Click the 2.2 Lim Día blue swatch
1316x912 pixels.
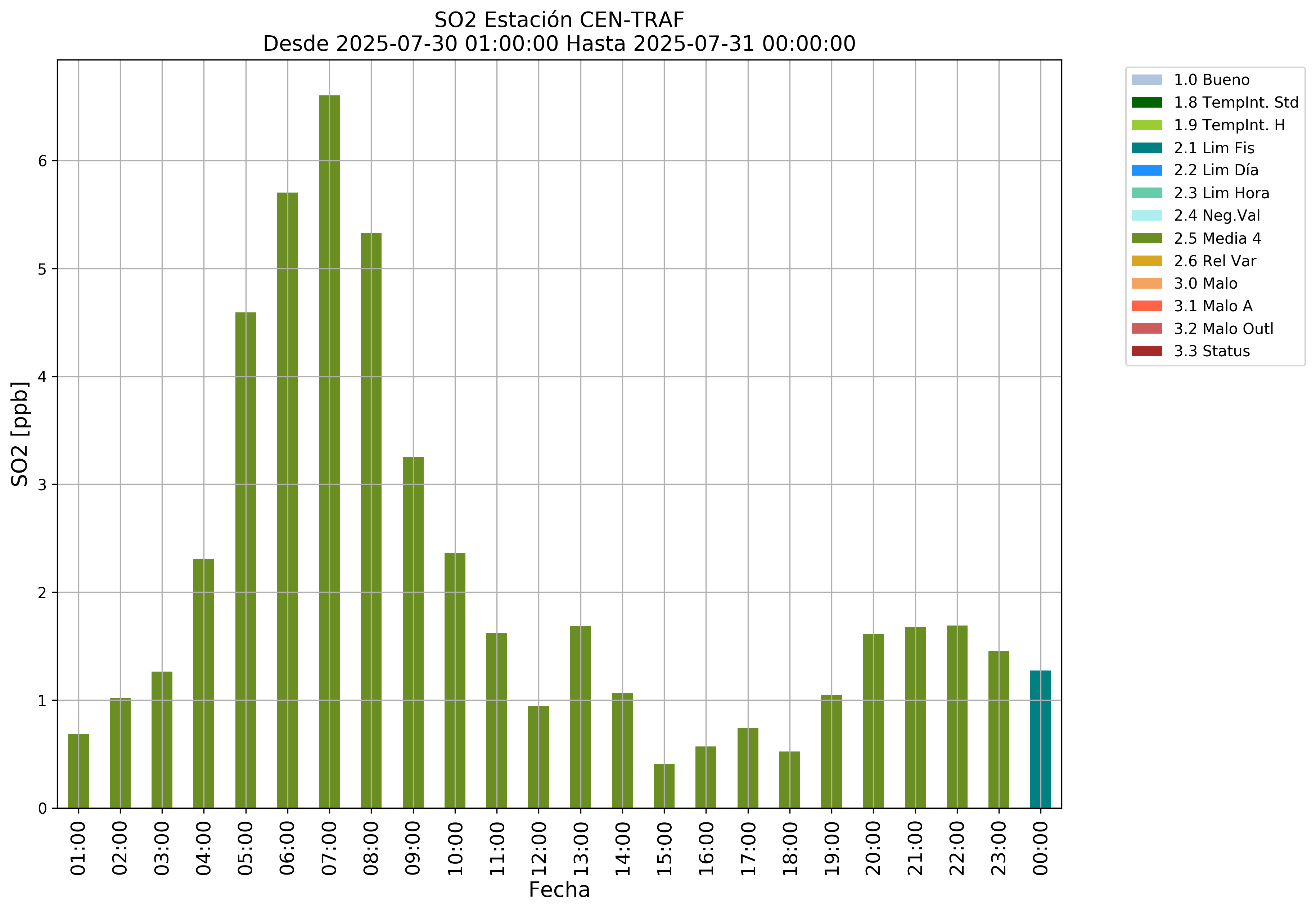(1146, 170)
